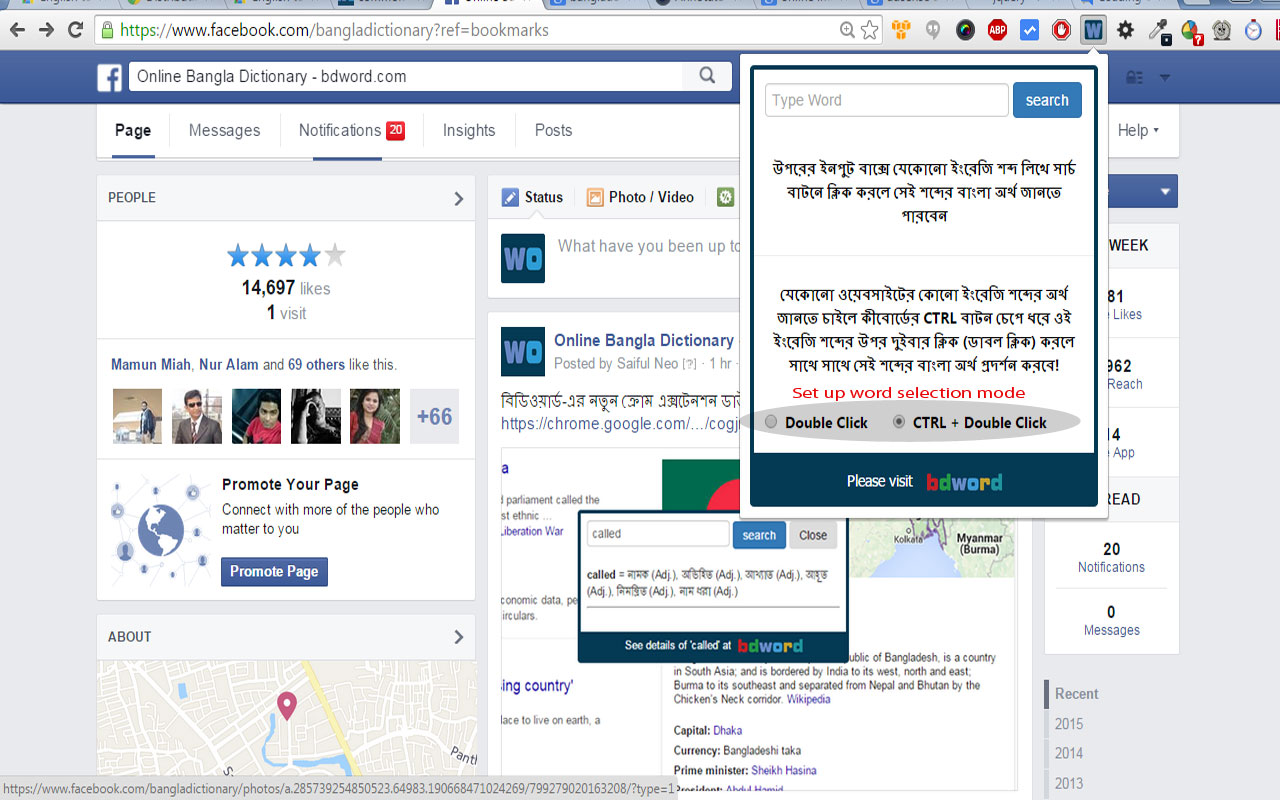Click the Type Word input field

pyautogui.click(x=887, y=100)
